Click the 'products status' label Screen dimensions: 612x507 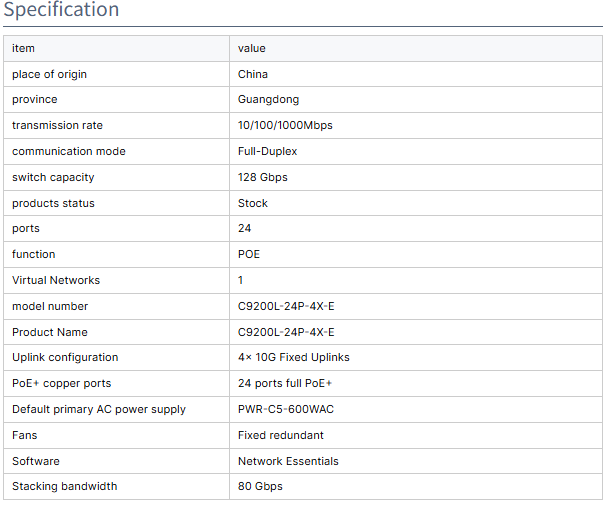coord(53,203)
